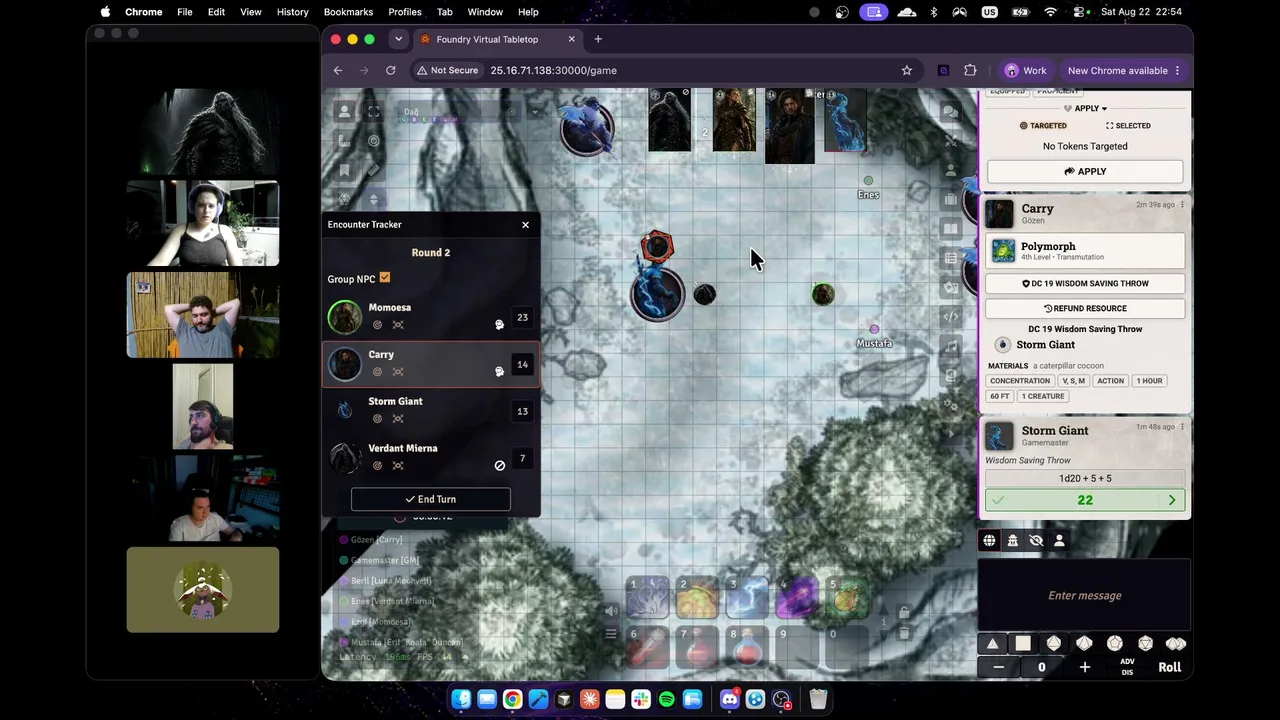Open the combat encounters sidebar tab
The image size is (1280, 720).
(951, 141)
